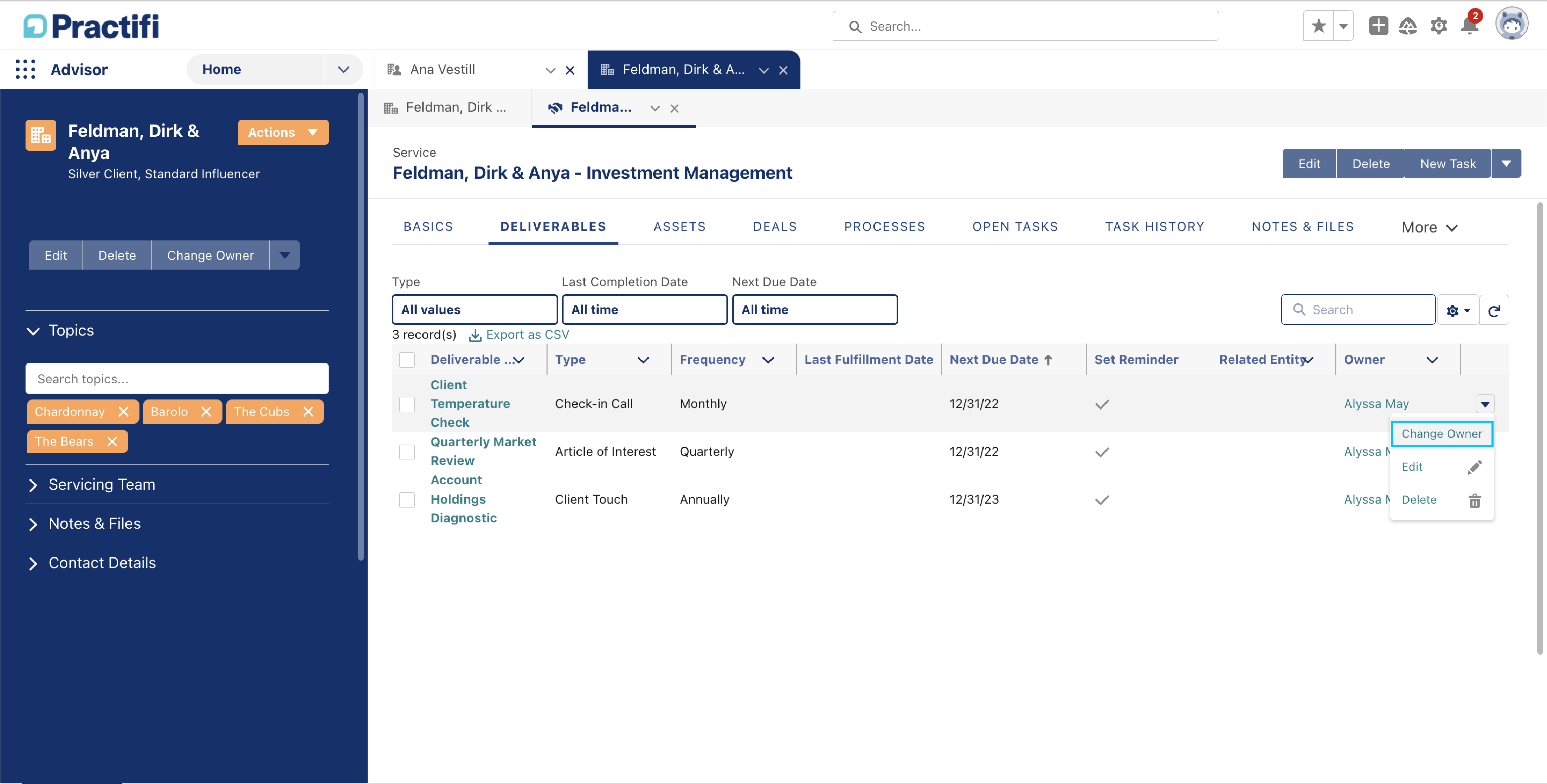This screenshot has width=1547, height=784.
Task: Switch to the ASSETS tab
Action: click(x=679, y=227)
